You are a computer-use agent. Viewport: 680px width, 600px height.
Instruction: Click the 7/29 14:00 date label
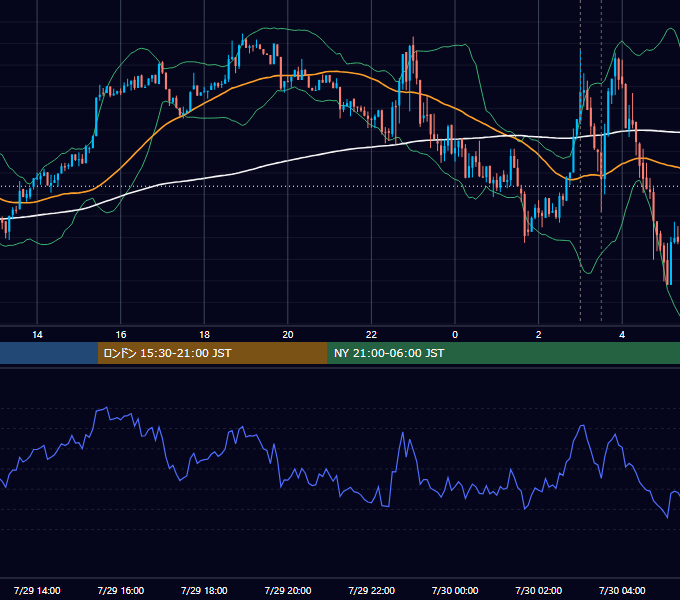37,590
